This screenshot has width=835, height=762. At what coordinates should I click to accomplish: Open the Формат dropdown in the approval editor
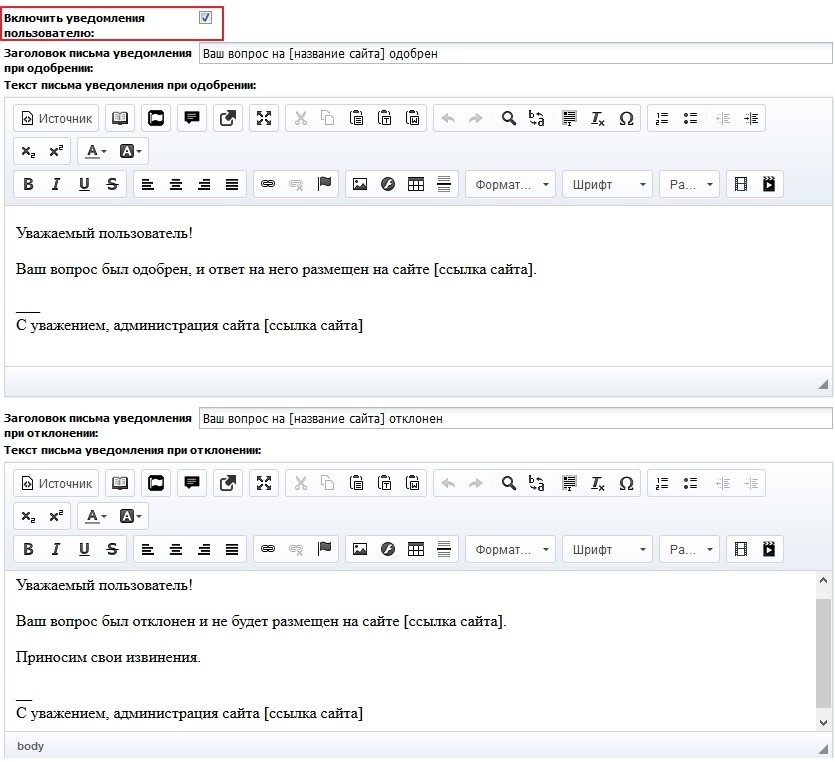[511, 184]
